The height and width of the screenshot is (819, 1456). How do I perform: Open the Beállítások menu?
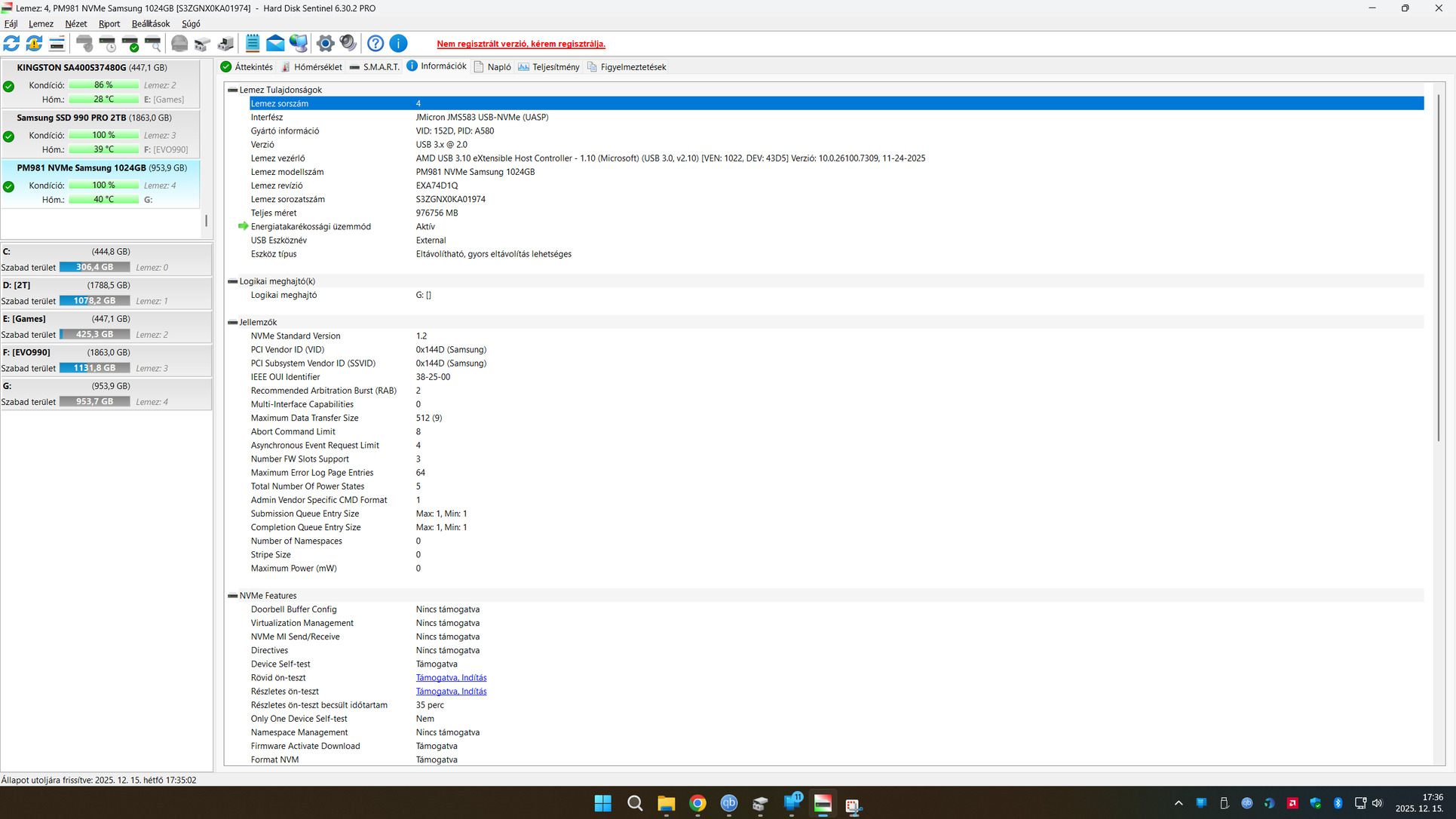(150, 24)
